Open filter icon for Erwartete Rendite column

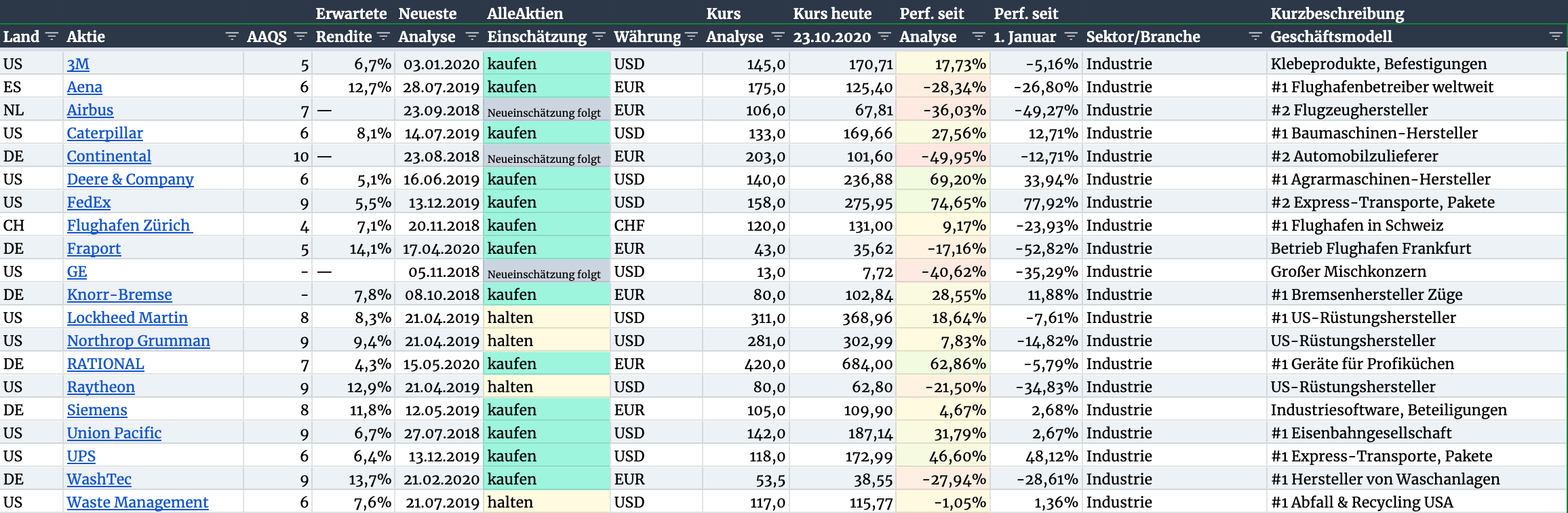(x=383, y=36)
